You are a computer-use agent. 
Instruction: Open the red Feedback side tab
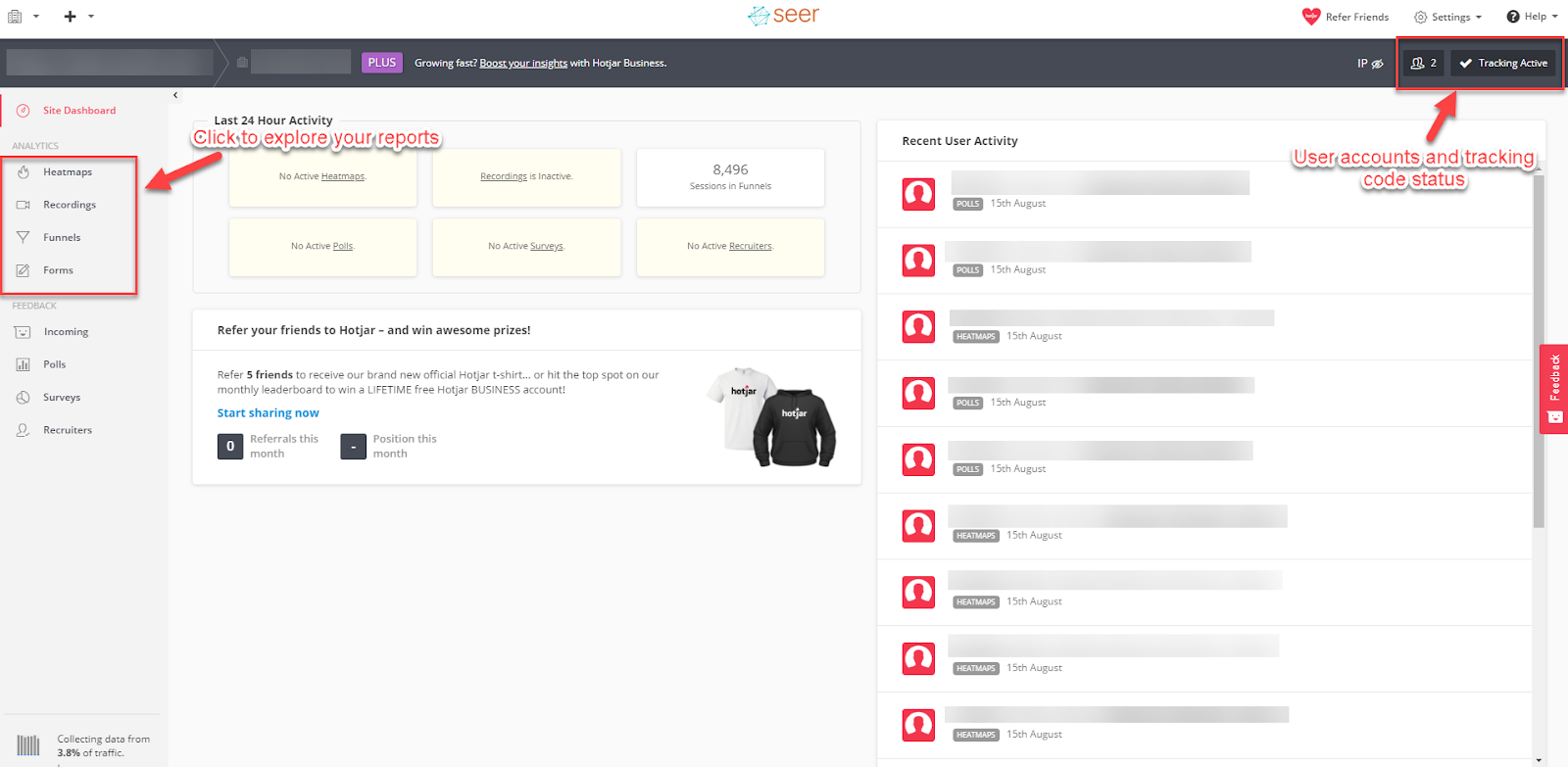point(1554,389)
